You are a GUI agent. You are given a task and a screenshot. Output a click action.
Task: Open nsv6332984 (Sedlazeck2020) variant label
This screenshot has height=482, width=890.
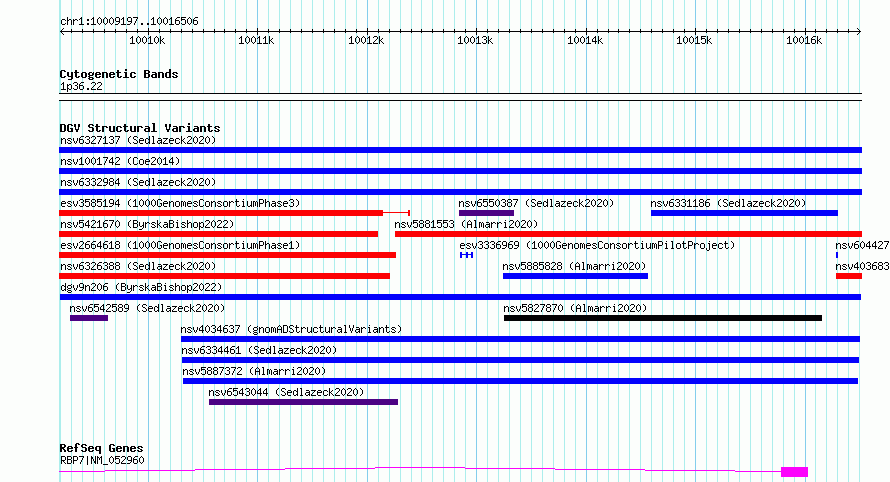(x=138, y=182)
